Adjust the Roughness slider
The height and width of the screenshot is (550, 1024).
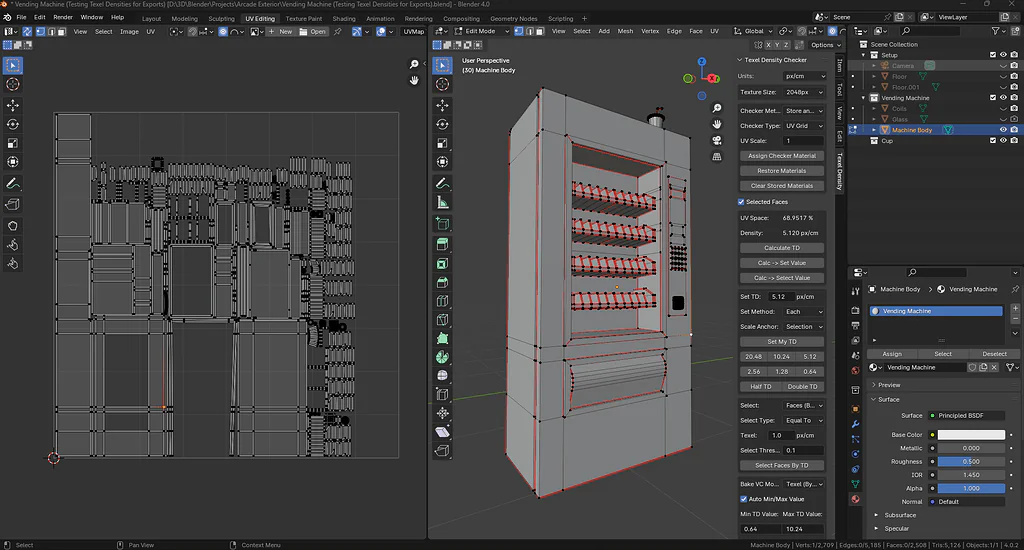coord(971,462)
